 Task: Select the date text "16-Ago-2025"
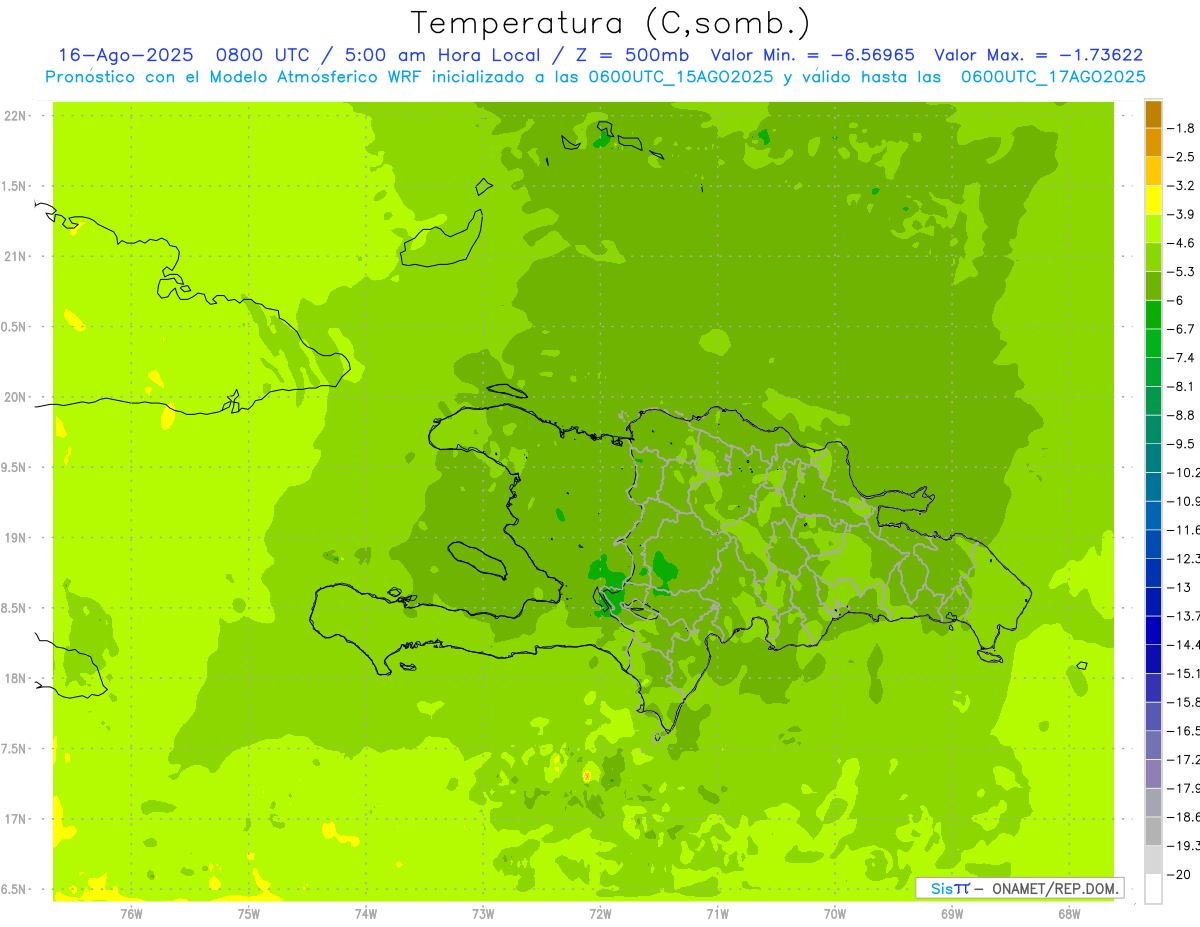click(124, 55)
